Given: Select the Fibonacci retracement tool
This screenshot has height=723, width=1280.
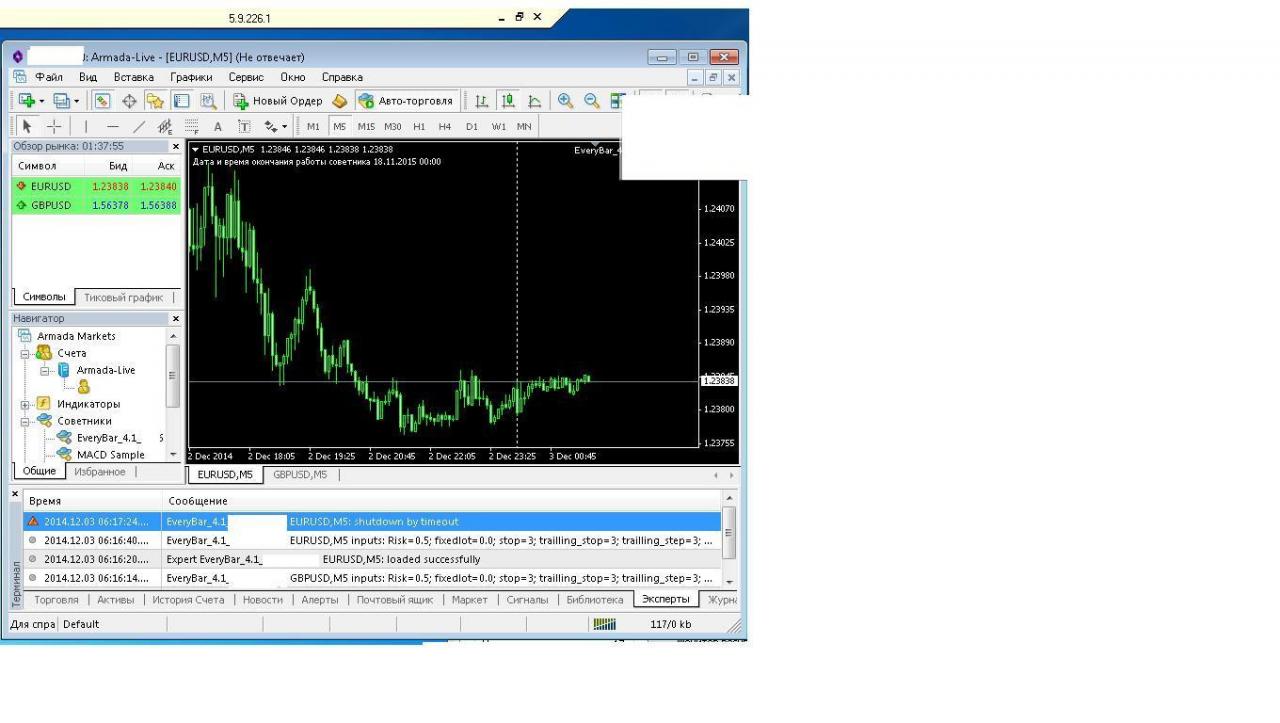Looking at the screenshot, I should 192,127.
